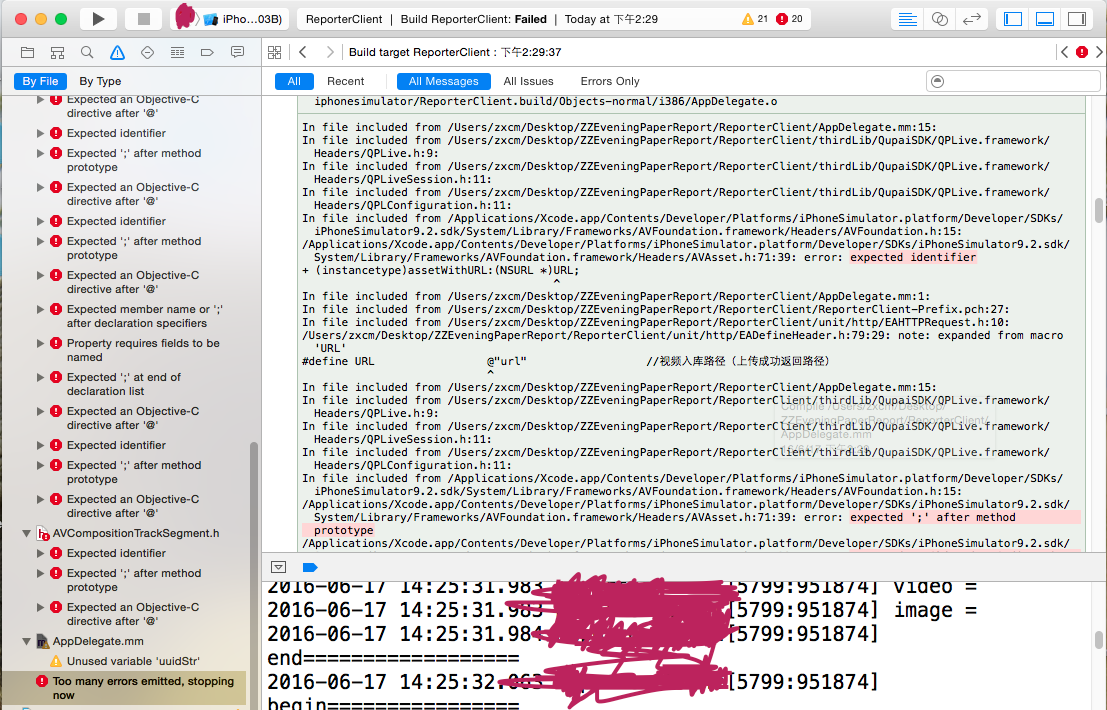Toggle the bottom debug area panel
The width and height of the screenshot is (1107, 710).
(1045, 19)
